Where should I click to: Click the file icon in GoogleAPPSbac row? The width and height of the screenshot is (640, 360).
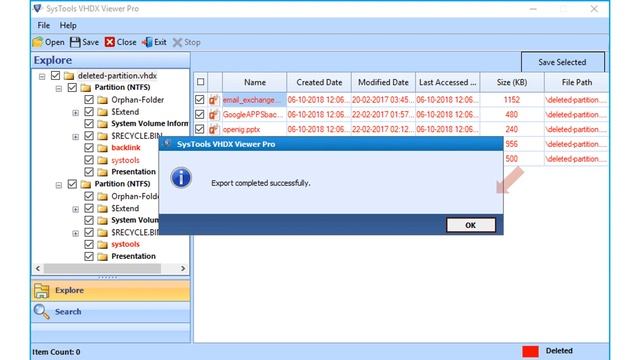[213, 115]
